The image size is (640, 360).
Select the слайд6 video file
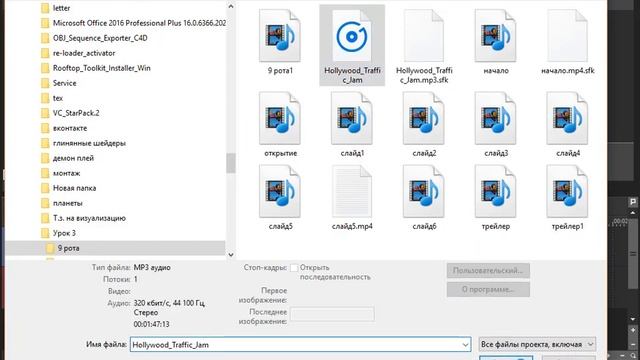click(x=424, y=198)
